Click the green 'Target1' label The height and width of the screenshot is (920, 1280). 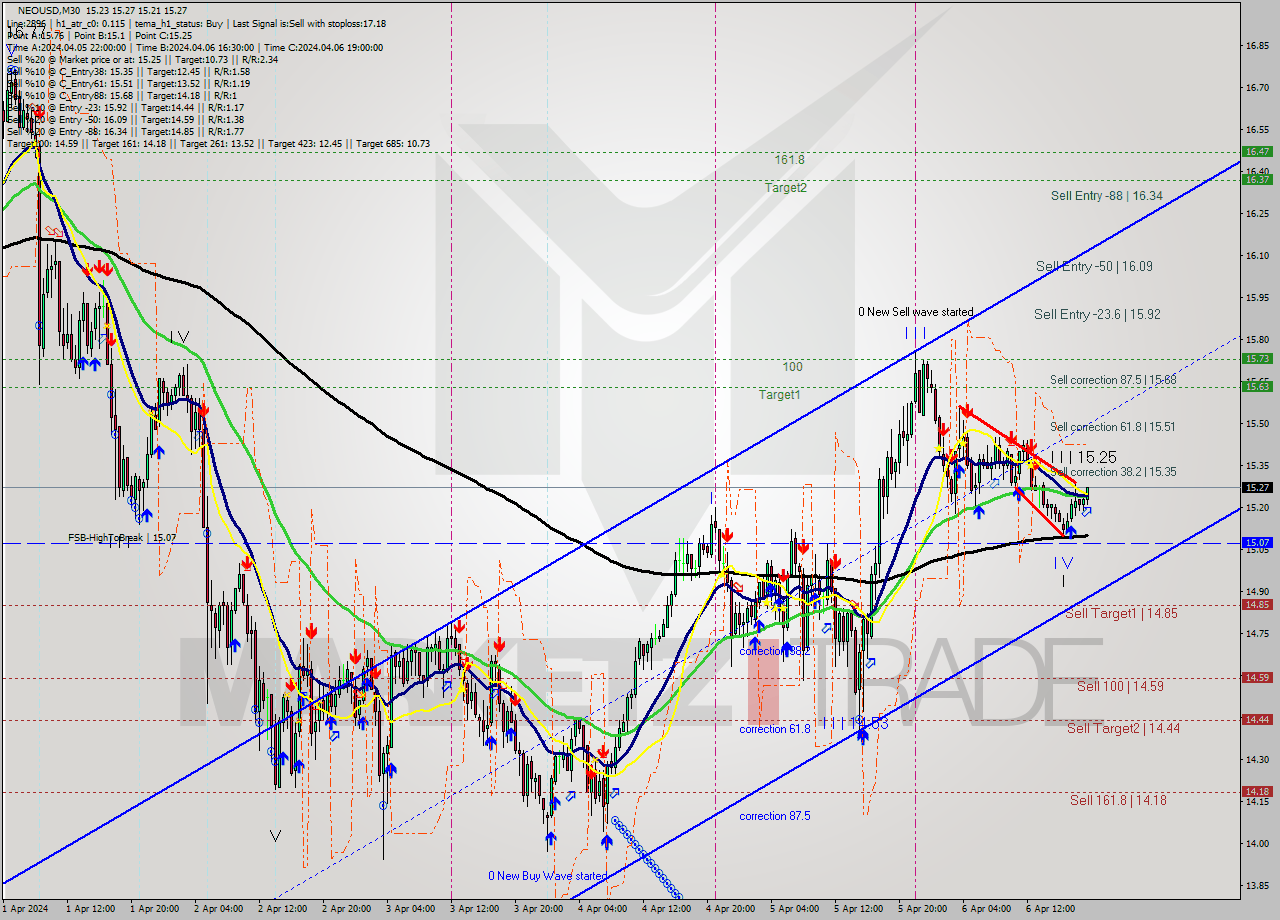(779, 395)
